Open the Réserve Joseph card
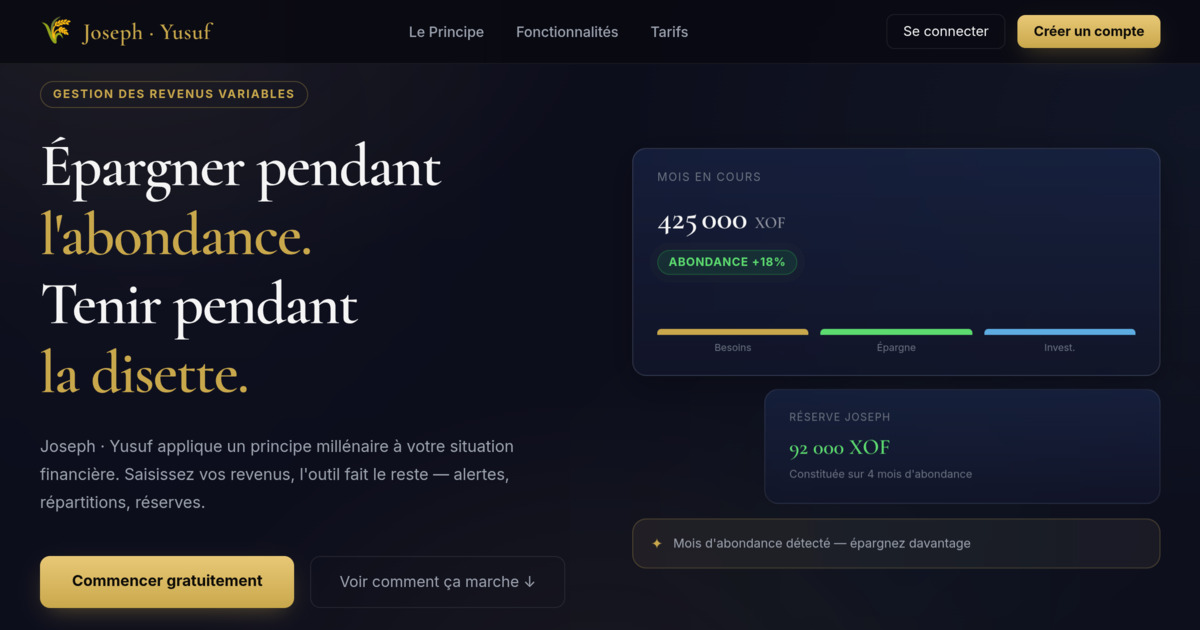Image resolution: width=1200 pixels, height=630 pixels. click(x=962, y=446)
